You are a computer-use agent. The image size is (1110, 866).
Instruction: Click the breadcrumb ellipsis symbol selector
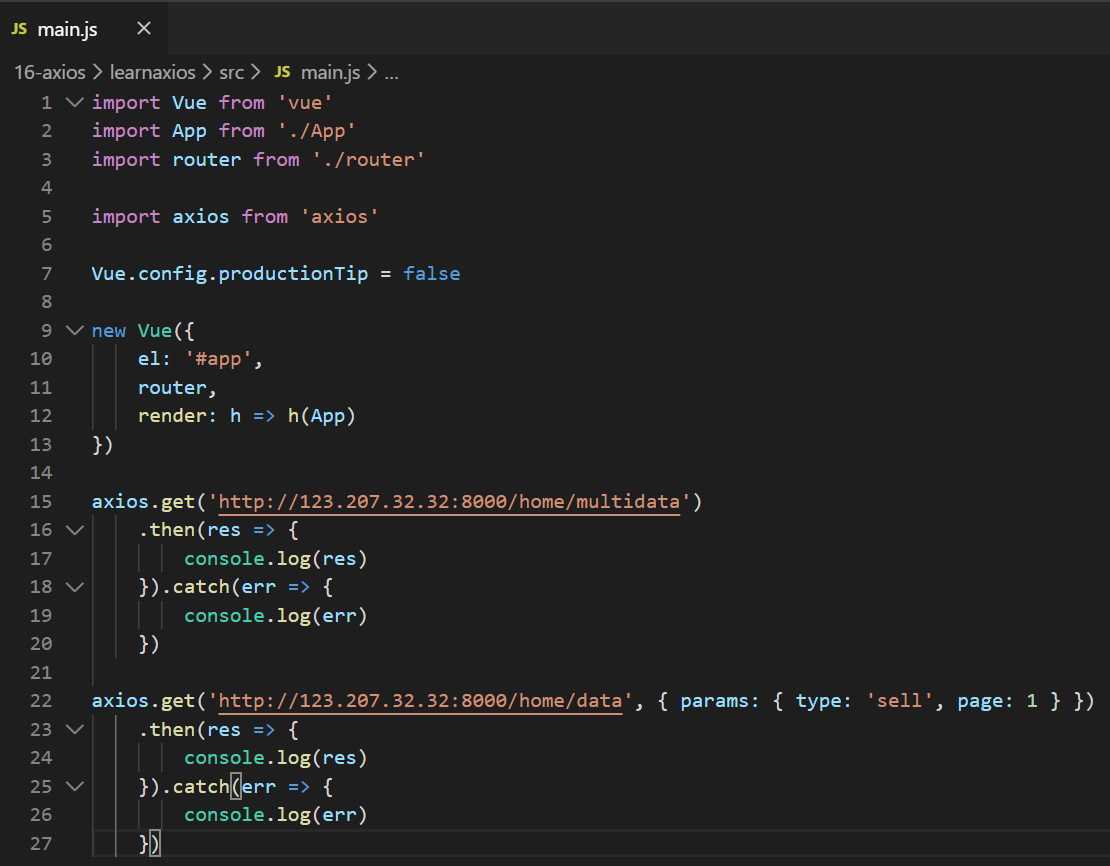[x=391, y=72]
